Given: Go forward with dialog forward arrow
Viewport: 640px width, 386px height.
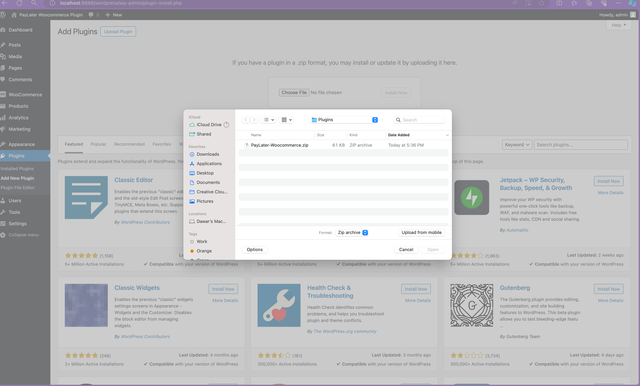Looking at the screenshot, I should tap(254, 120).
